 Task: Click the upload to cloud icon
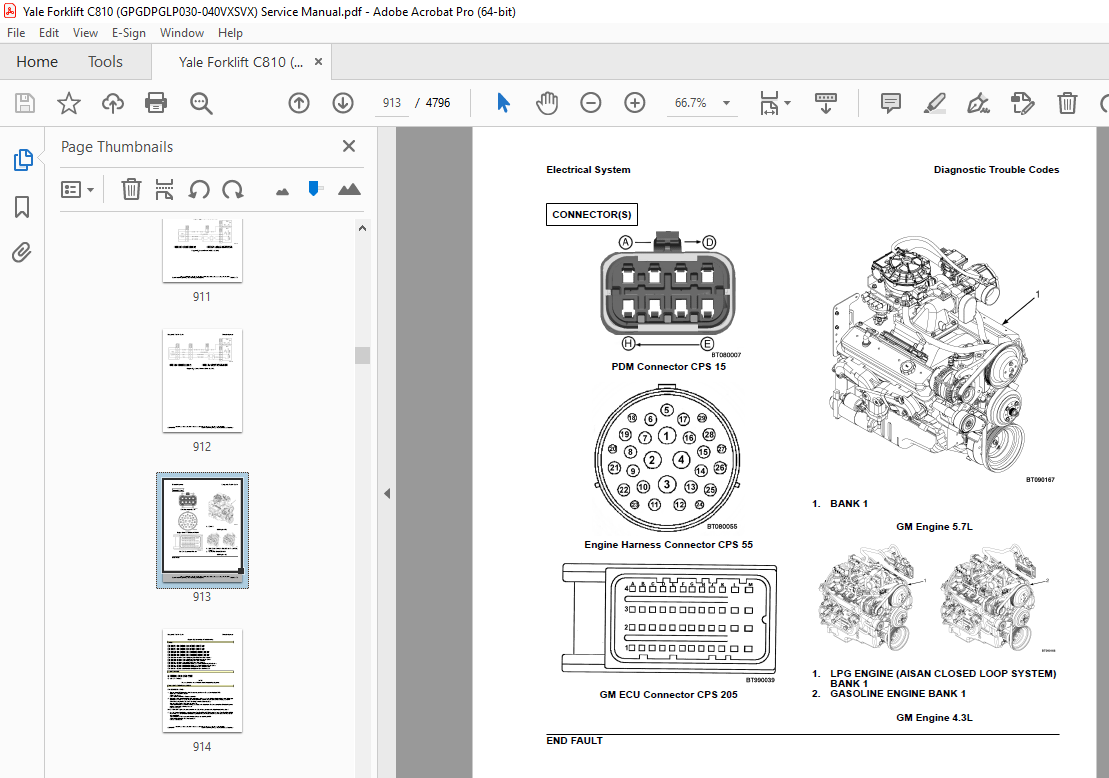[112, 103]
